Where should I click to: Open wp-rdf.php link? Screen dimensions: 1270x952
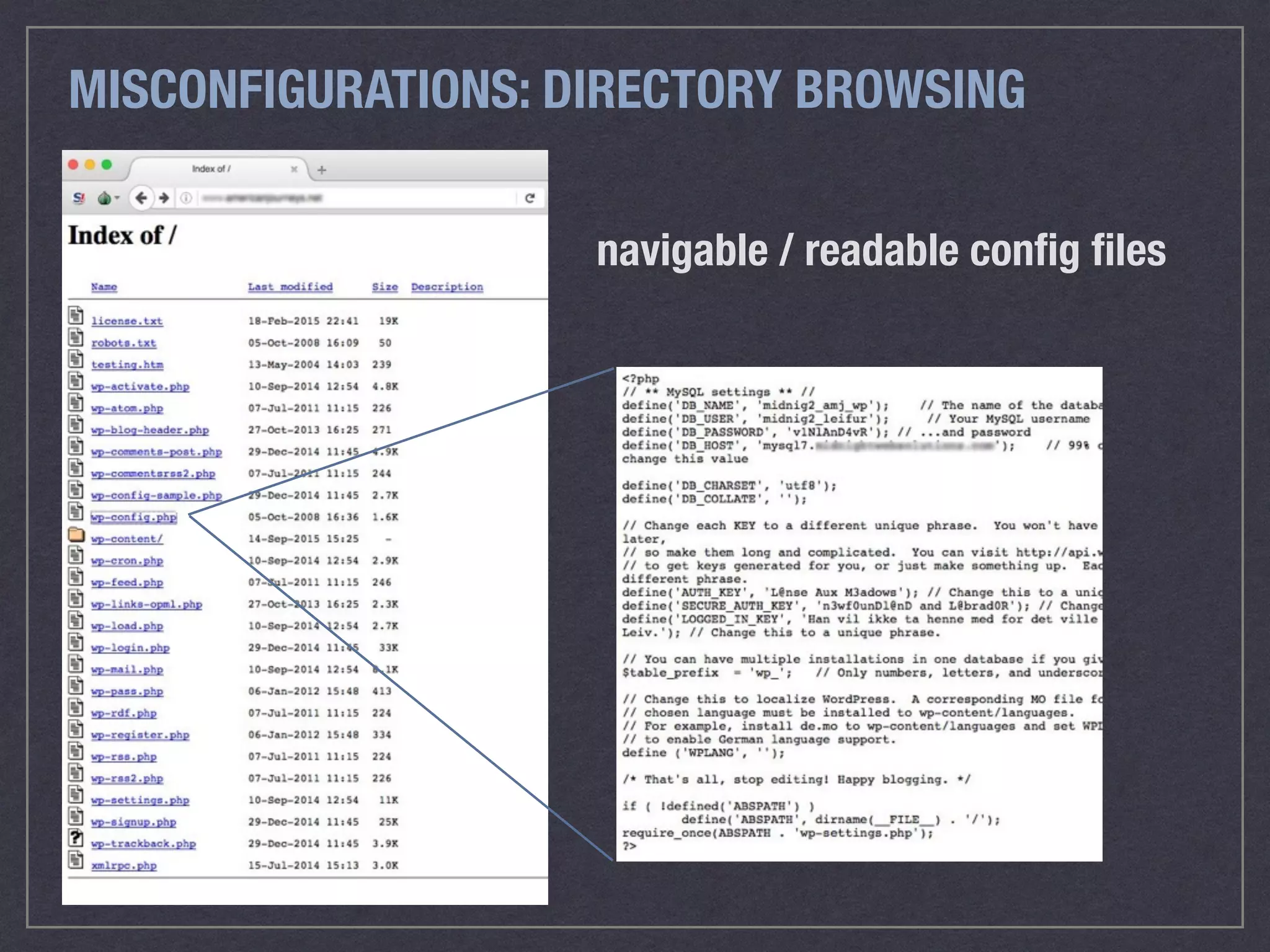click(x=123, y=713)
